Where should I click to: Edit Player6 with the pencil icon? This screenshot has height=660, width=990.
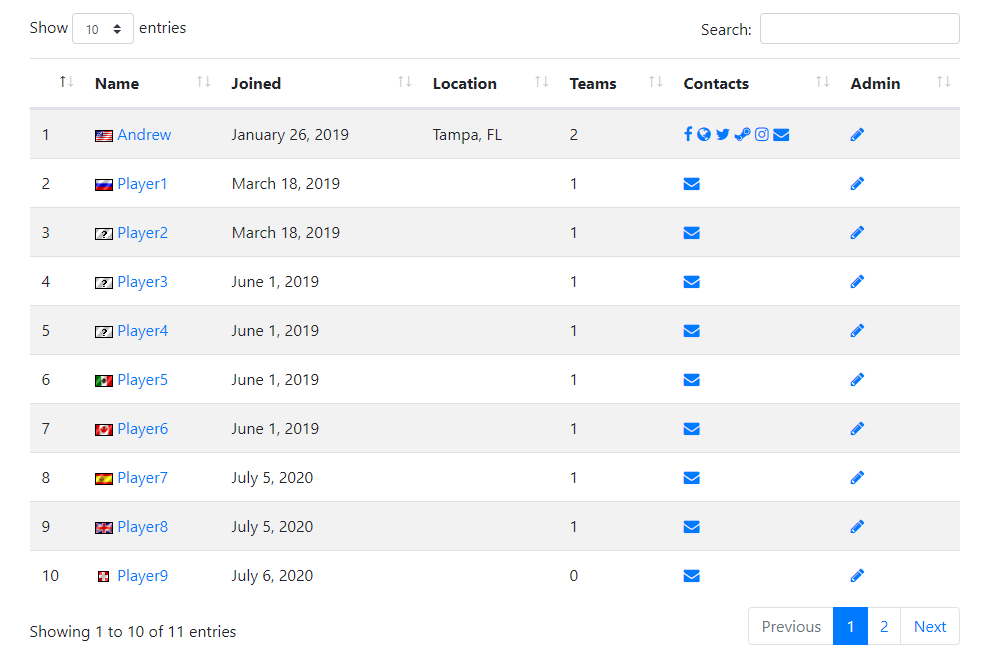click(857, 429)
